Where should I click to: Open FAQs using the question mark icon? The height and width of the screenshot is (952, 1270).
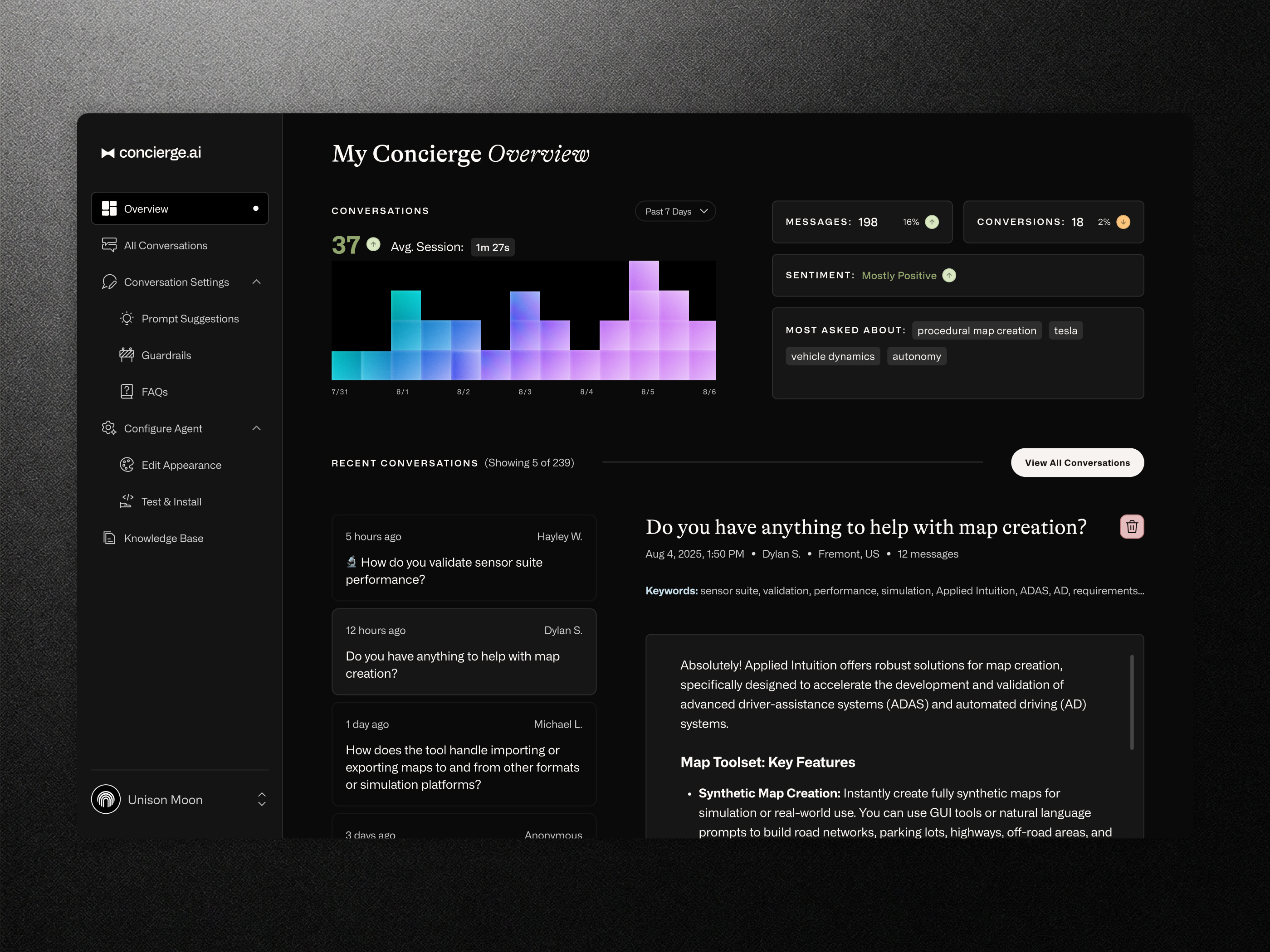tap(126, 391)
